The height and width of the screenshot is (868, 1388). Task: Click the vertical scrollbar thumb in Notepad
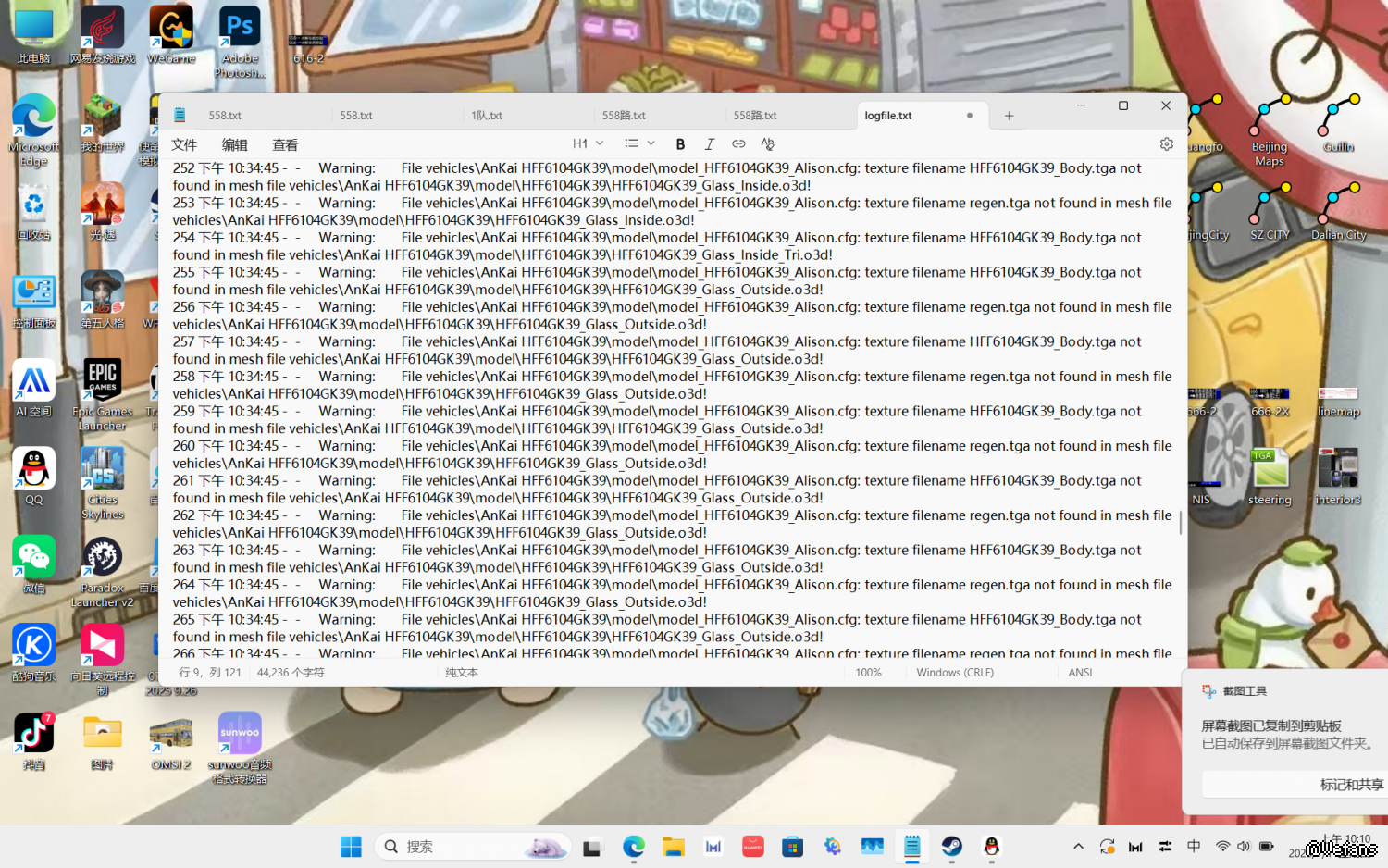[x=1180, y=523]
